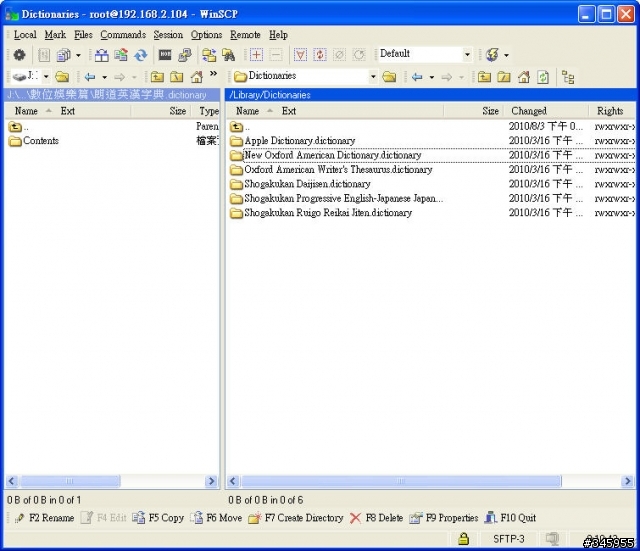The width and height of the screenshot is (640, 551).
Task: Click F7 Create Directory button
Action: (x=296, y=518)
